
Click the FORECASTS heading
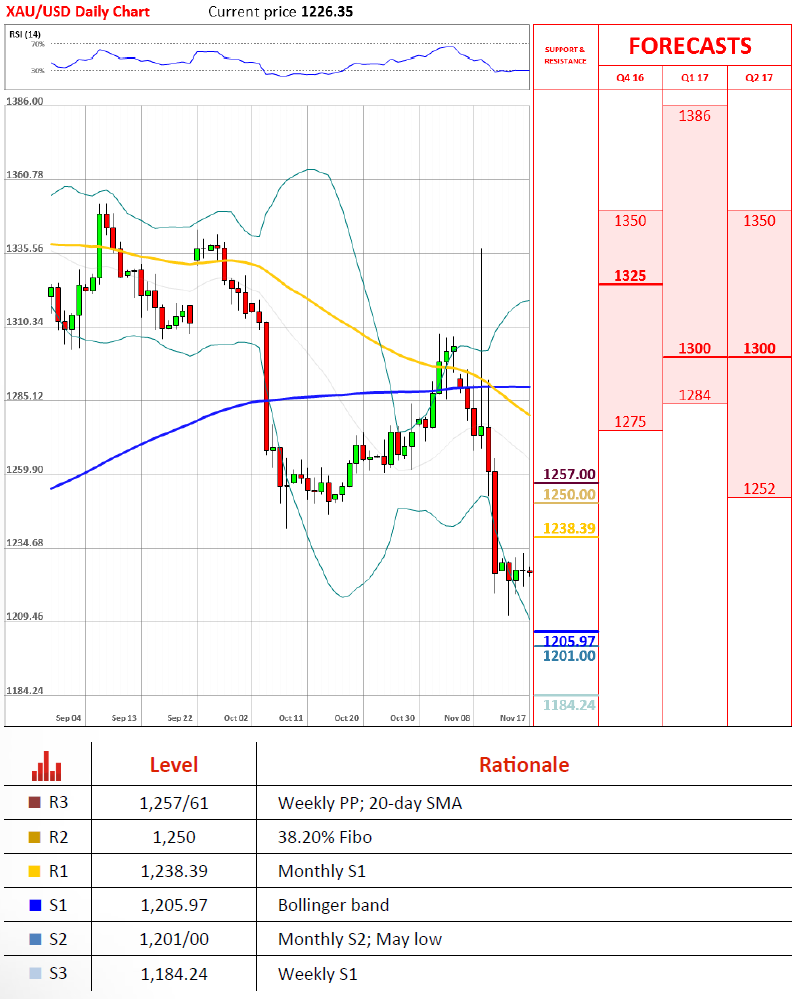690,46
